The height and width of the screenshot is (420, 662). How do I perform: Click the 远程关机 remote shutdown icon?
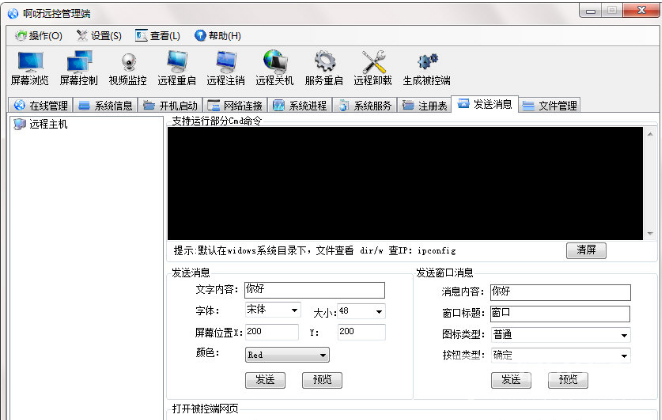[274, 68]
